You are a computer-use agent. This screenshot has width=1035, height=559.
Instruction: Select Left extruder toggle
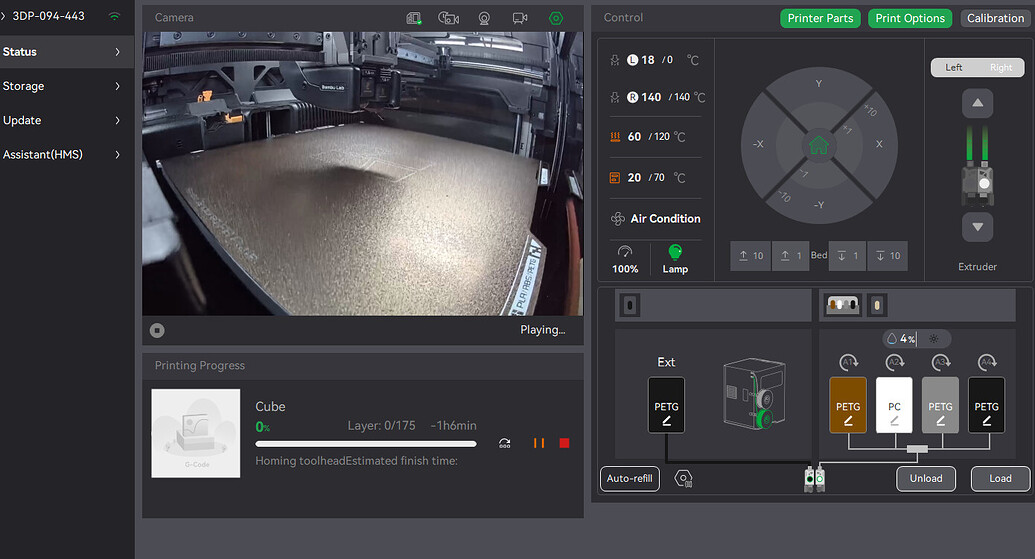click(x=954, y=67)
